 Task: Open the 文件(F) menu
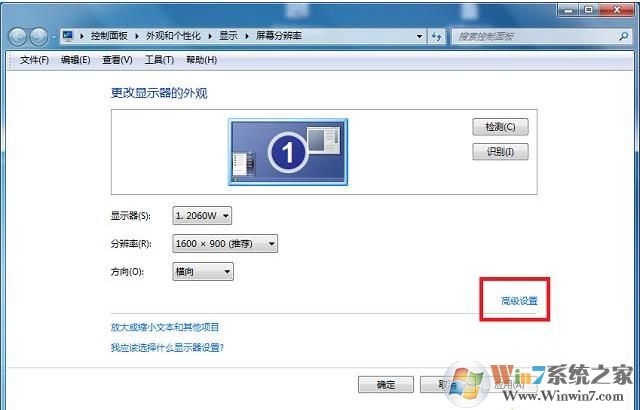click(34, 60)
